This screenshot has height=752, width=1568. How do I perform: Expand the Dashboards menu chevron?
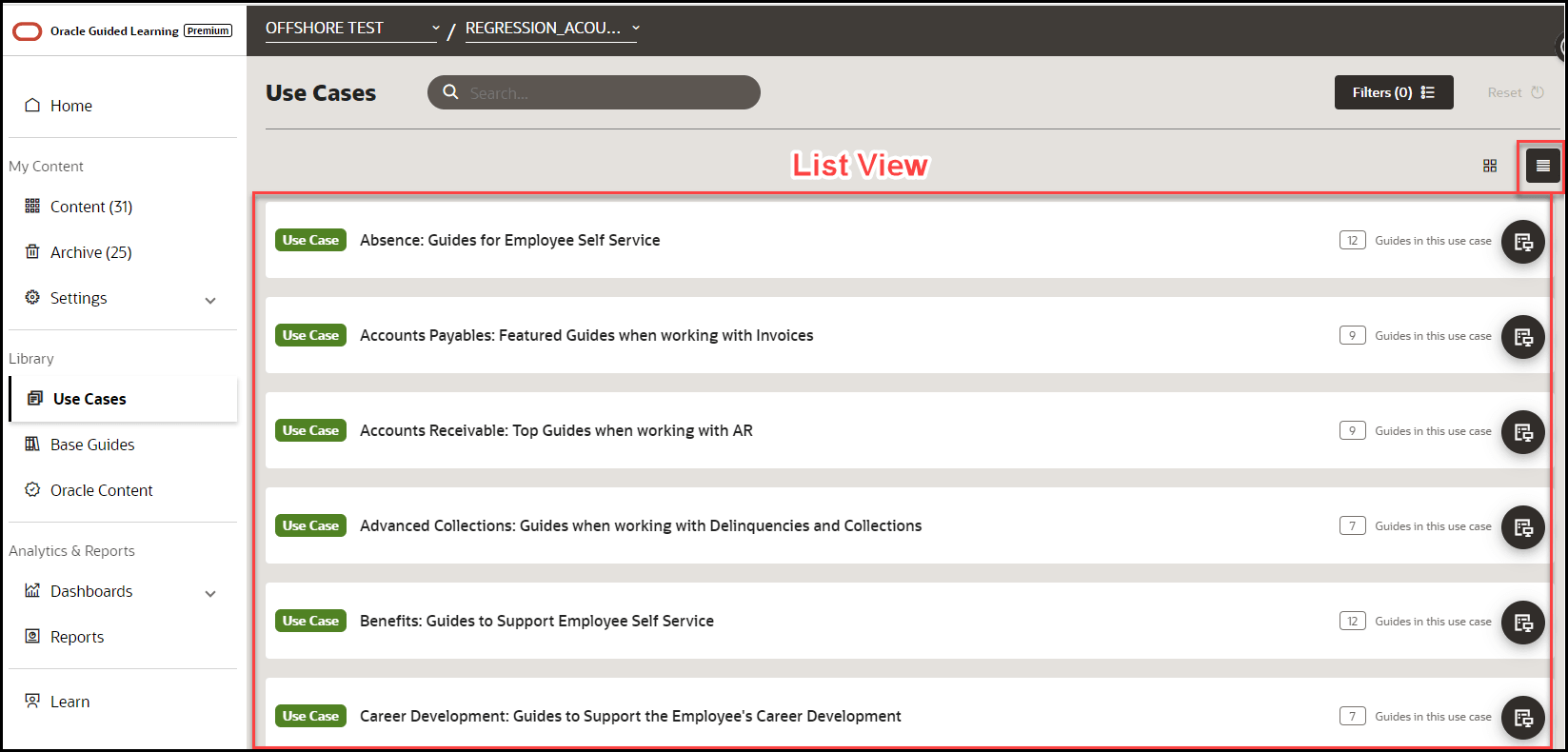pos(210,593)
